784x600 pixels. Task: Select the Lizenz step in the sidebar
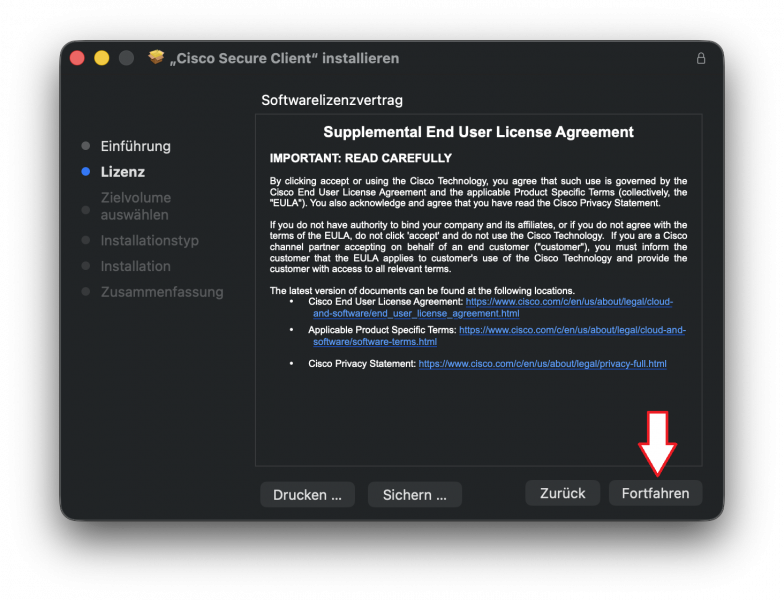[122, 172]
